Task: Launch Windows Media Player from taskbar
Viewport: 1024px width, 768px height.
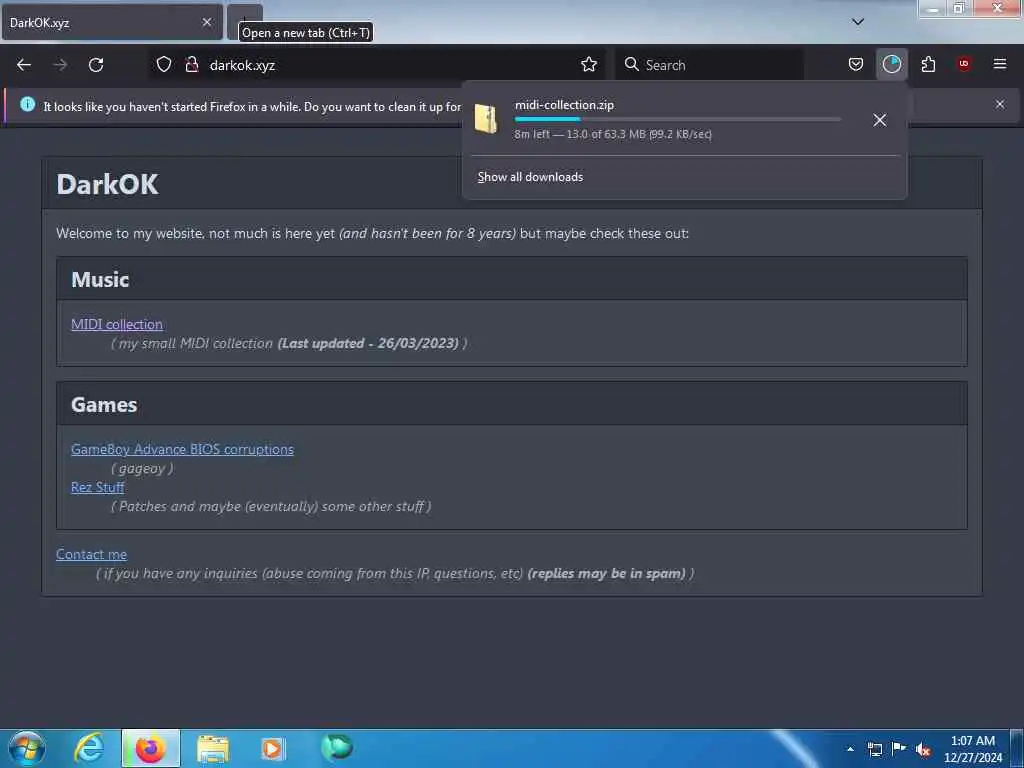Action: point(272,748)
